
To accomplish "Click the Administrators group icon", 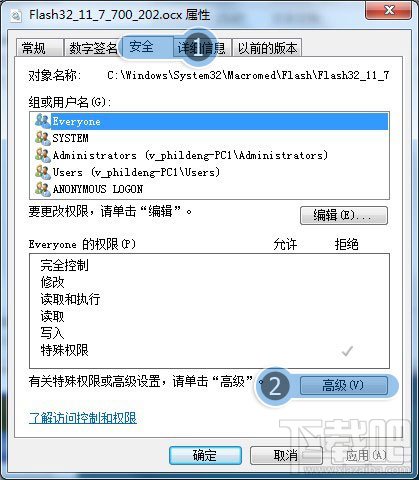I will [x=43, y=155].
